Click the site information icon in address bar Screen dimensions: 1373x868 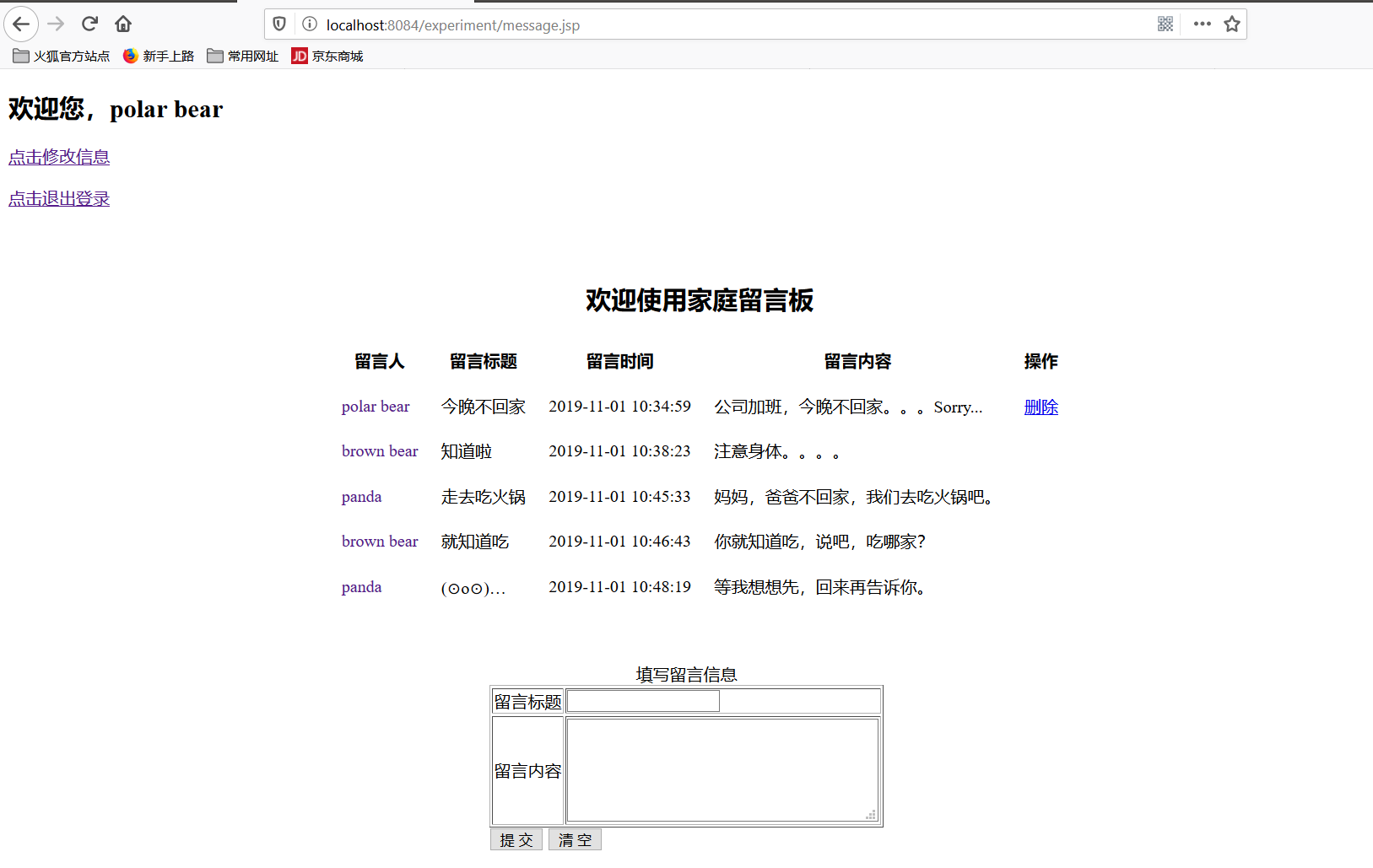point(309,25)
